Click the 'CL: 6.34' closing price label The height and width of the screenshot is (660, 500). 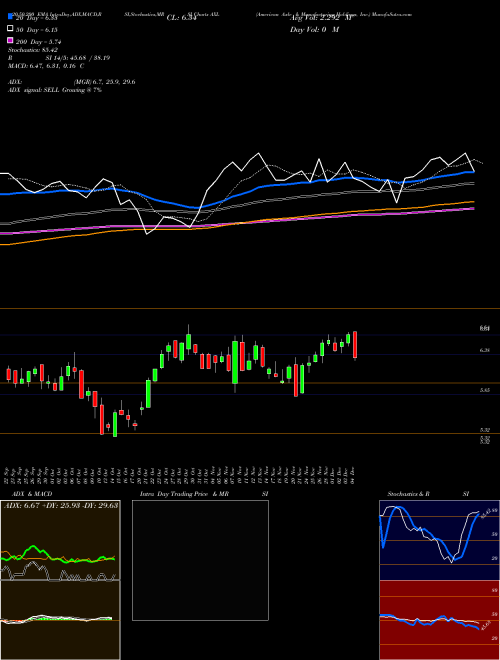(181, 18)
